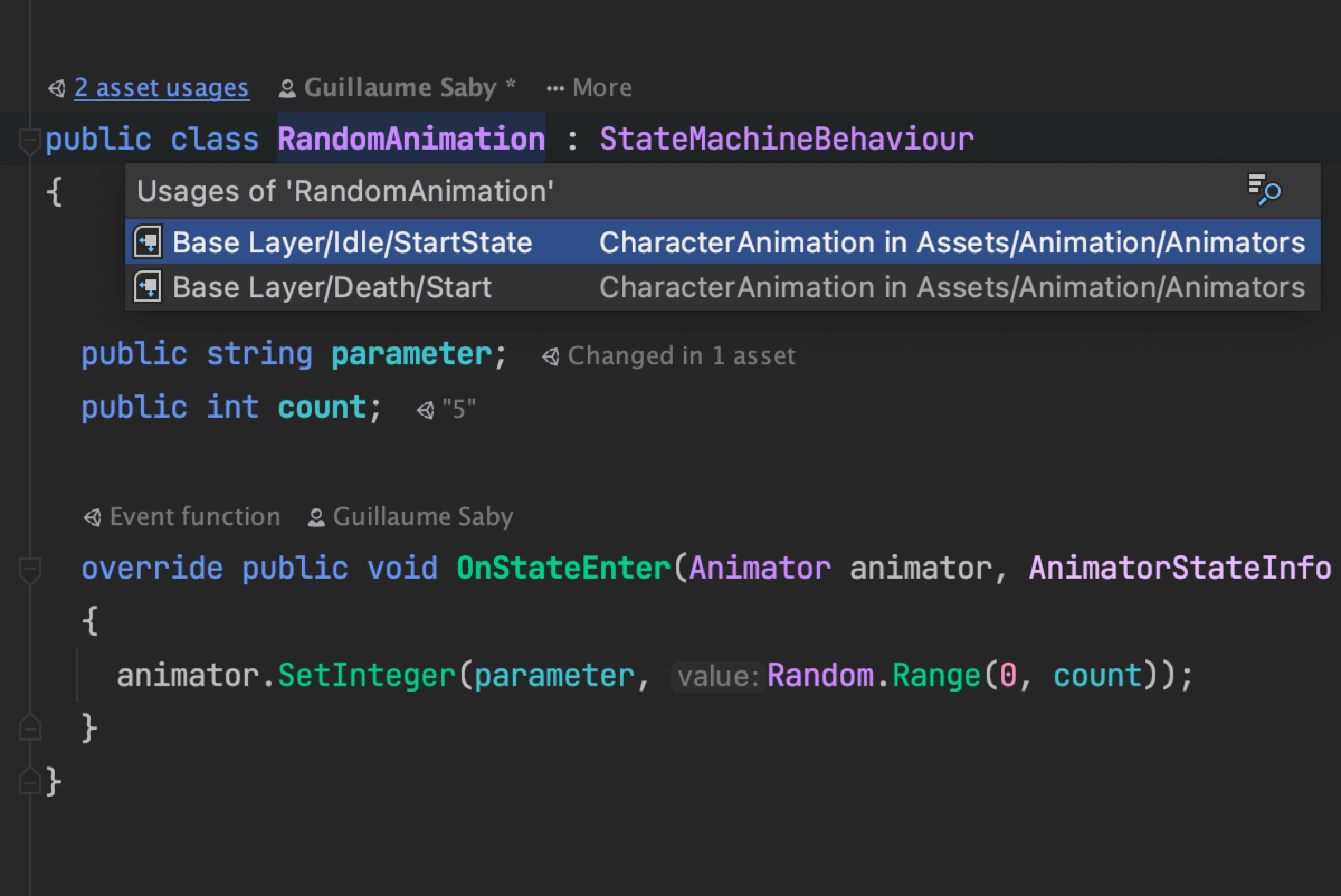Screen dimensions: 1341x896
Task: Click the 'string' type keyword
Action: click(259, 354)
